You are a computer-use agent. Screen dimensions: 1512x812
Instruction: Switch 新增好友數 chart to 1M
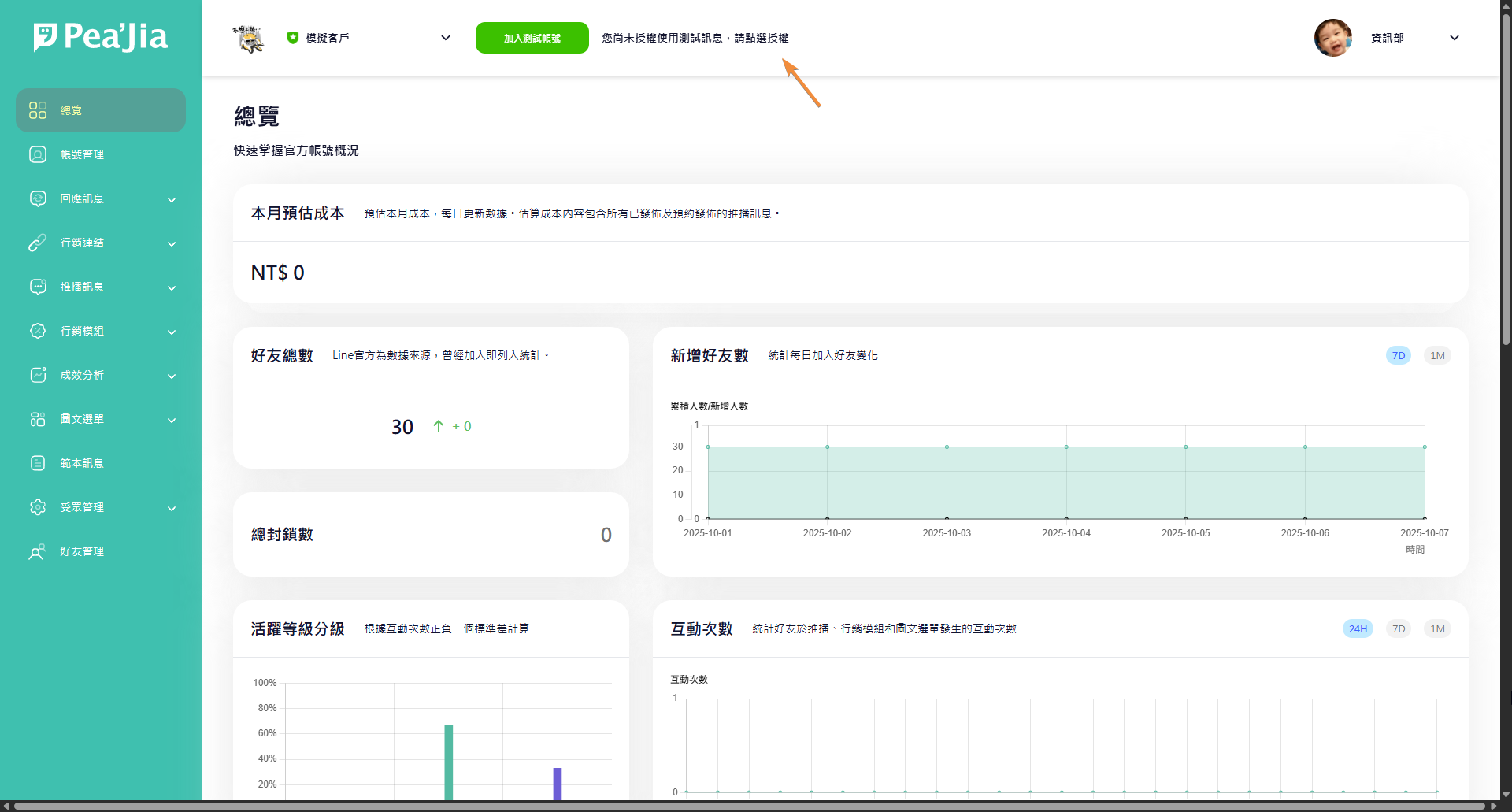pos(1437,355)
